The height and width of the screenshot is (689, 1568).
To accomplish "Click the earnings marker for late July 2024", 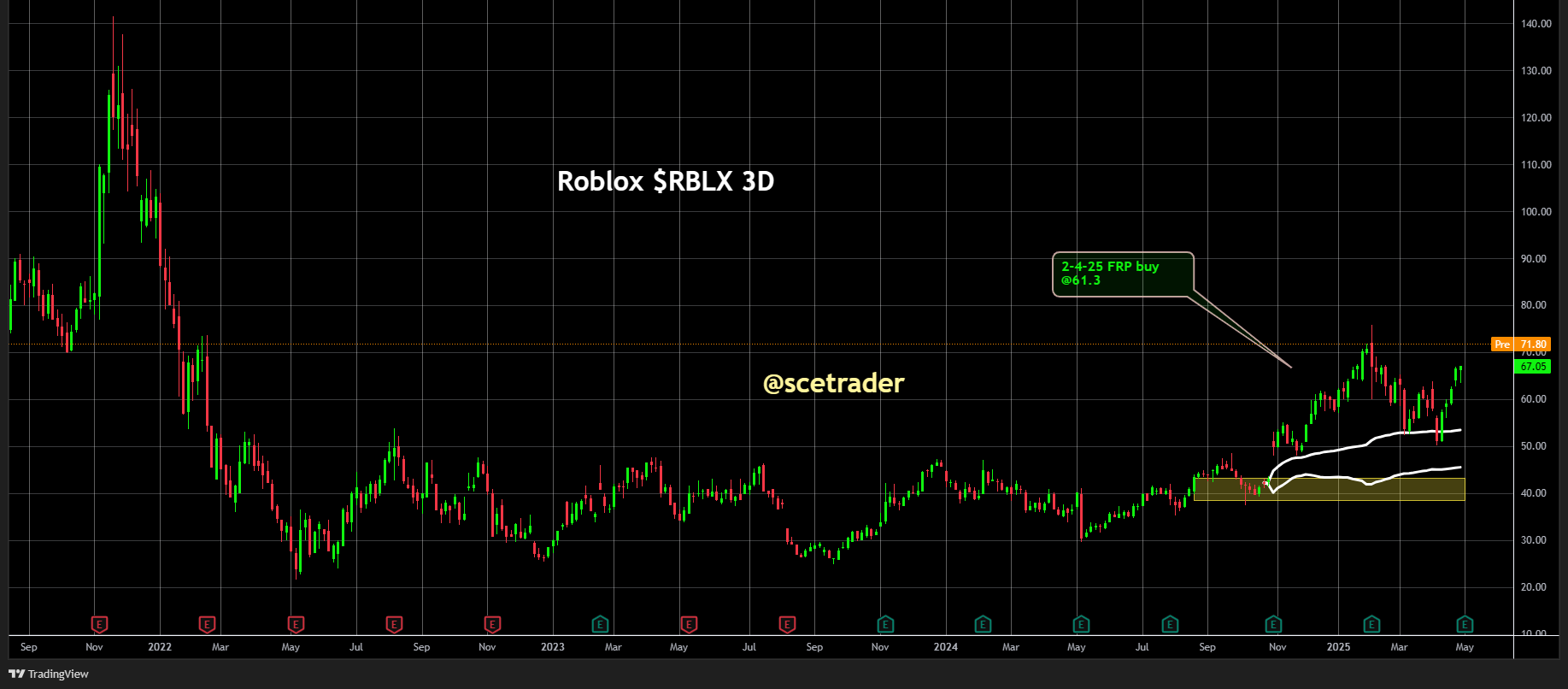I will (1170, 624).
